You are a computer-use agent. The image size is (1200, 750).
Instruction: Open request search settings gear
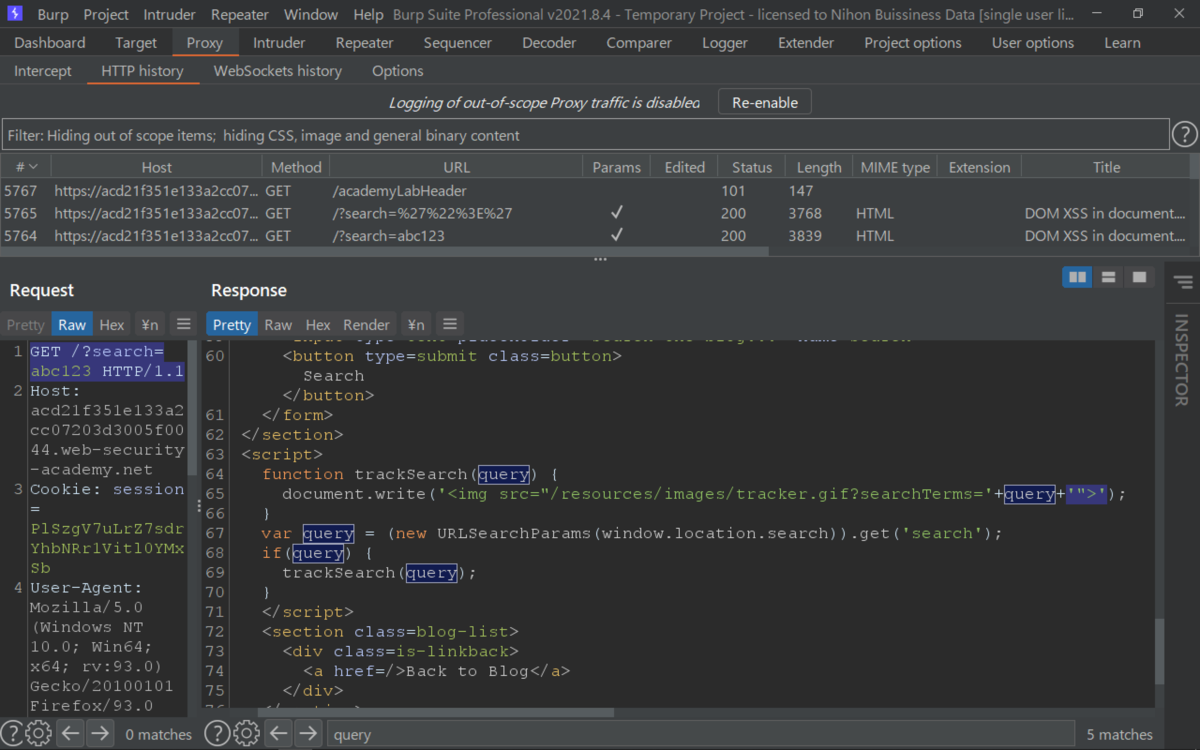coord(39,733)
